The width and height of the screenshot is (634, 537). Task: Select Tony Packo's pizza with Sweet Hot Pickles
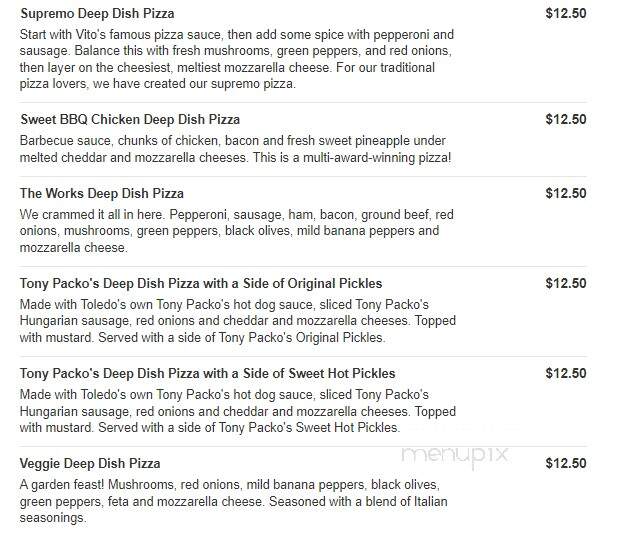tap(207, 373)
